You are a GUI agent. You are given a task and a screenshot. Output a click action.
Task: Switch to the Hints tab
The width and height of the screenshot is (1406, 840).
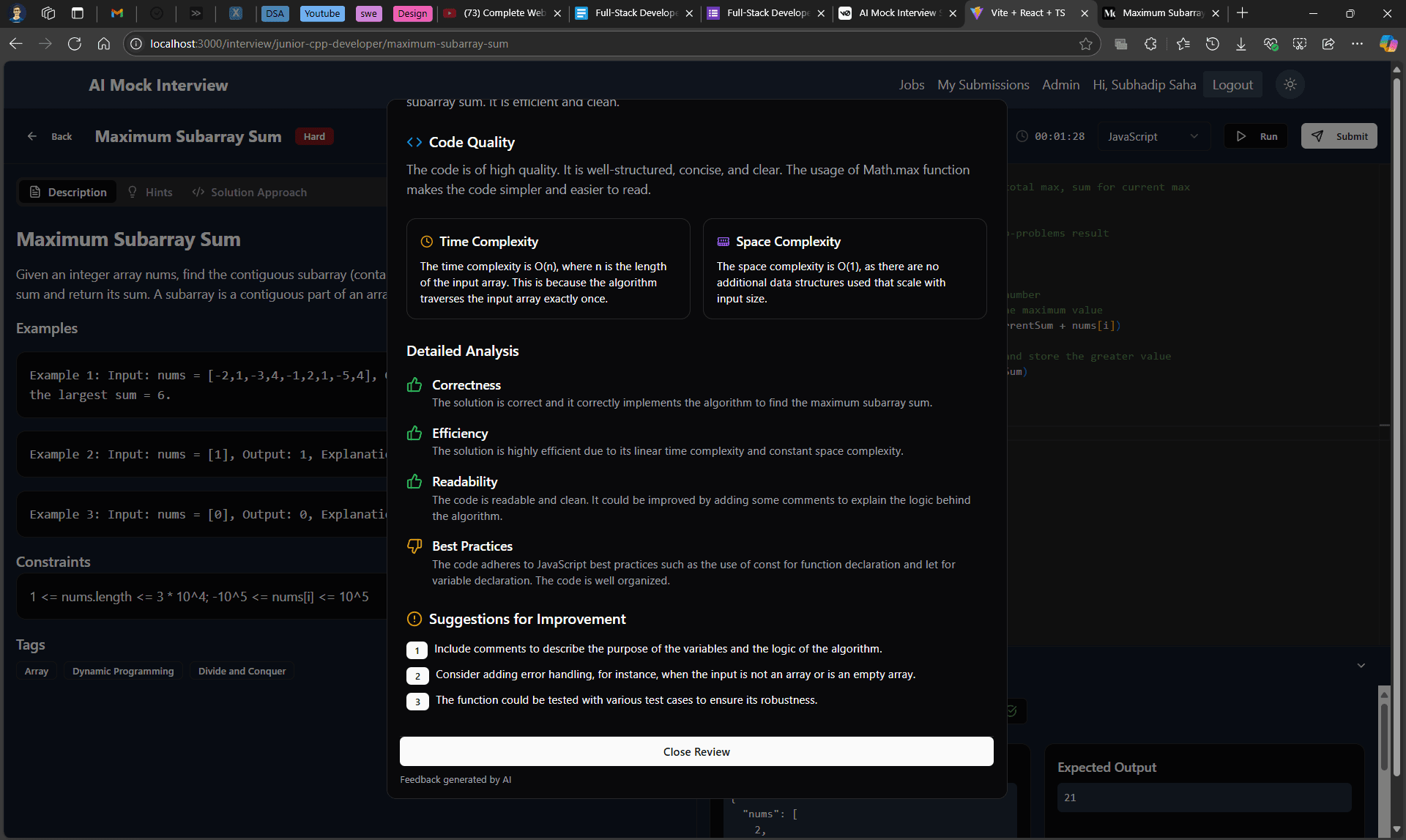[151, 192]
